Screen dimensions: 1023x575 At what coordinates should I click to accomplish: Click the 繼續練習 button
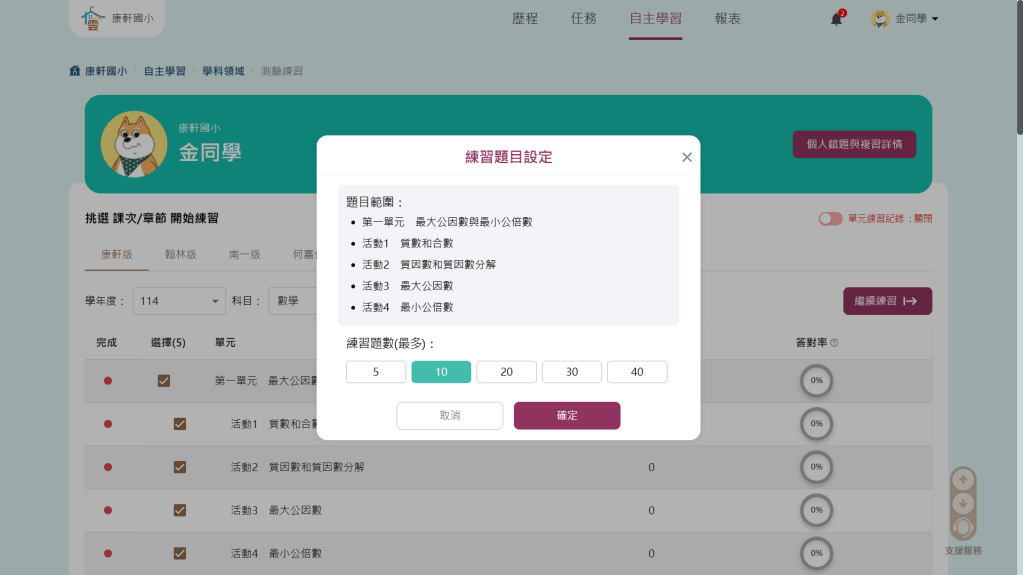887,301
